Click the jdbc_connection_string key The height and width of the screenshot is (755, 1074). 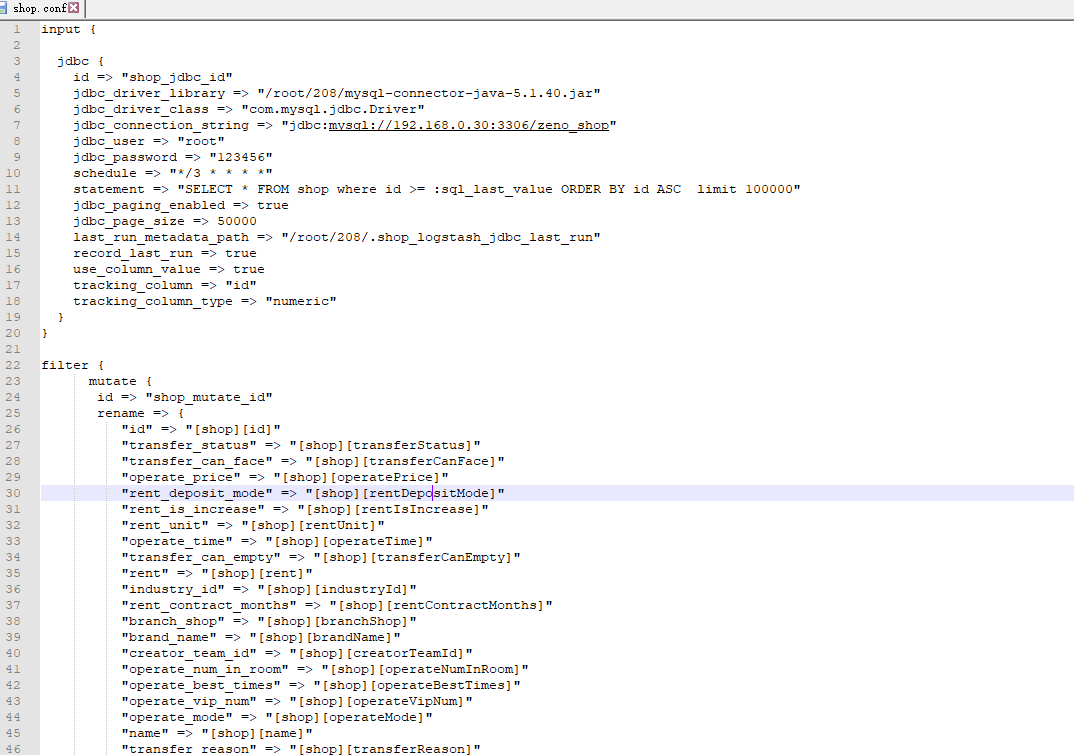161,125
